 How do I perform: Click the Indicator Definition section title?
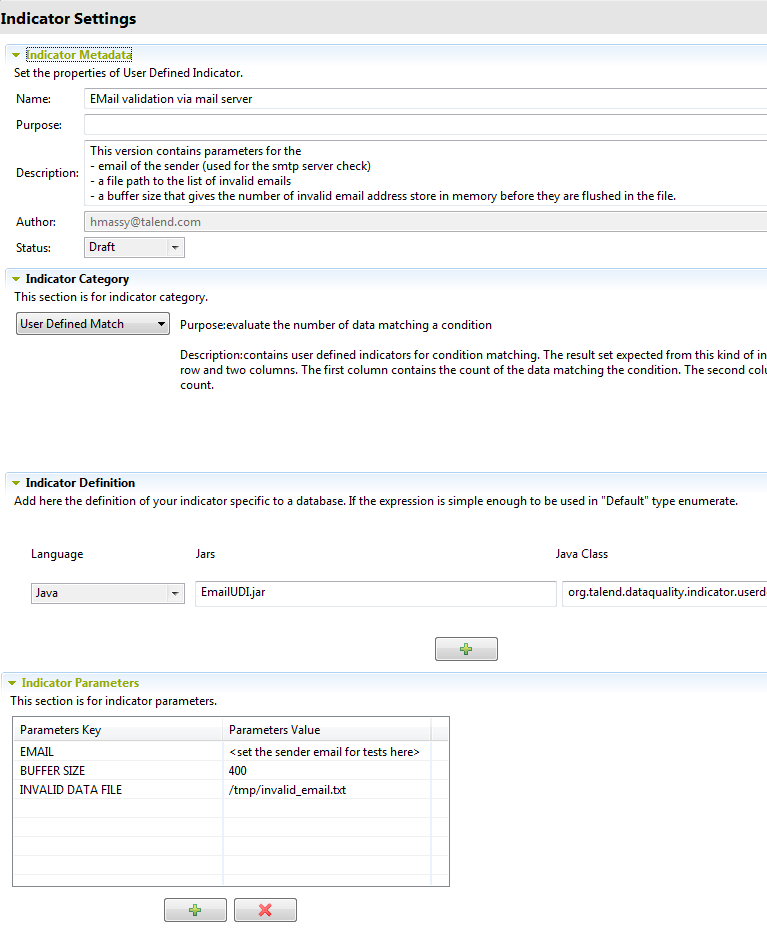[x=80, y=483]
